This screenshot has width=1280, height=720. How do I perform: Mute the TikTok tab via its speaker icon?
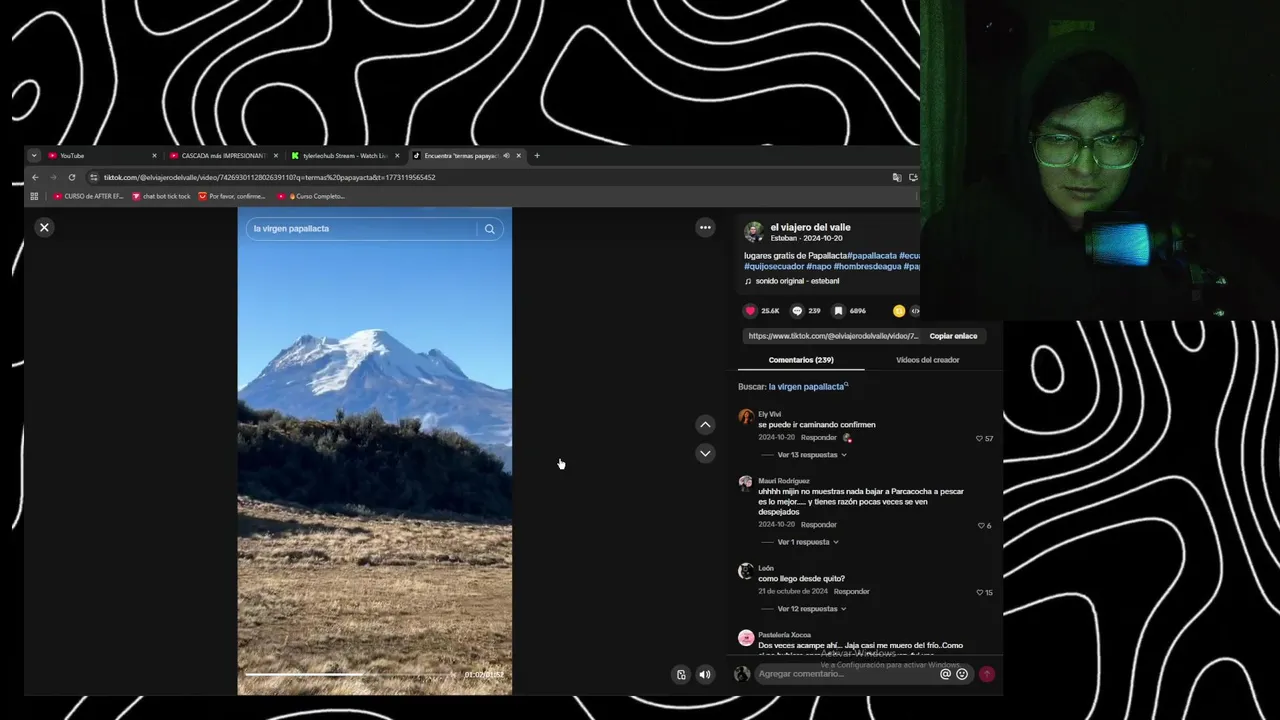(x=506, y=156)
